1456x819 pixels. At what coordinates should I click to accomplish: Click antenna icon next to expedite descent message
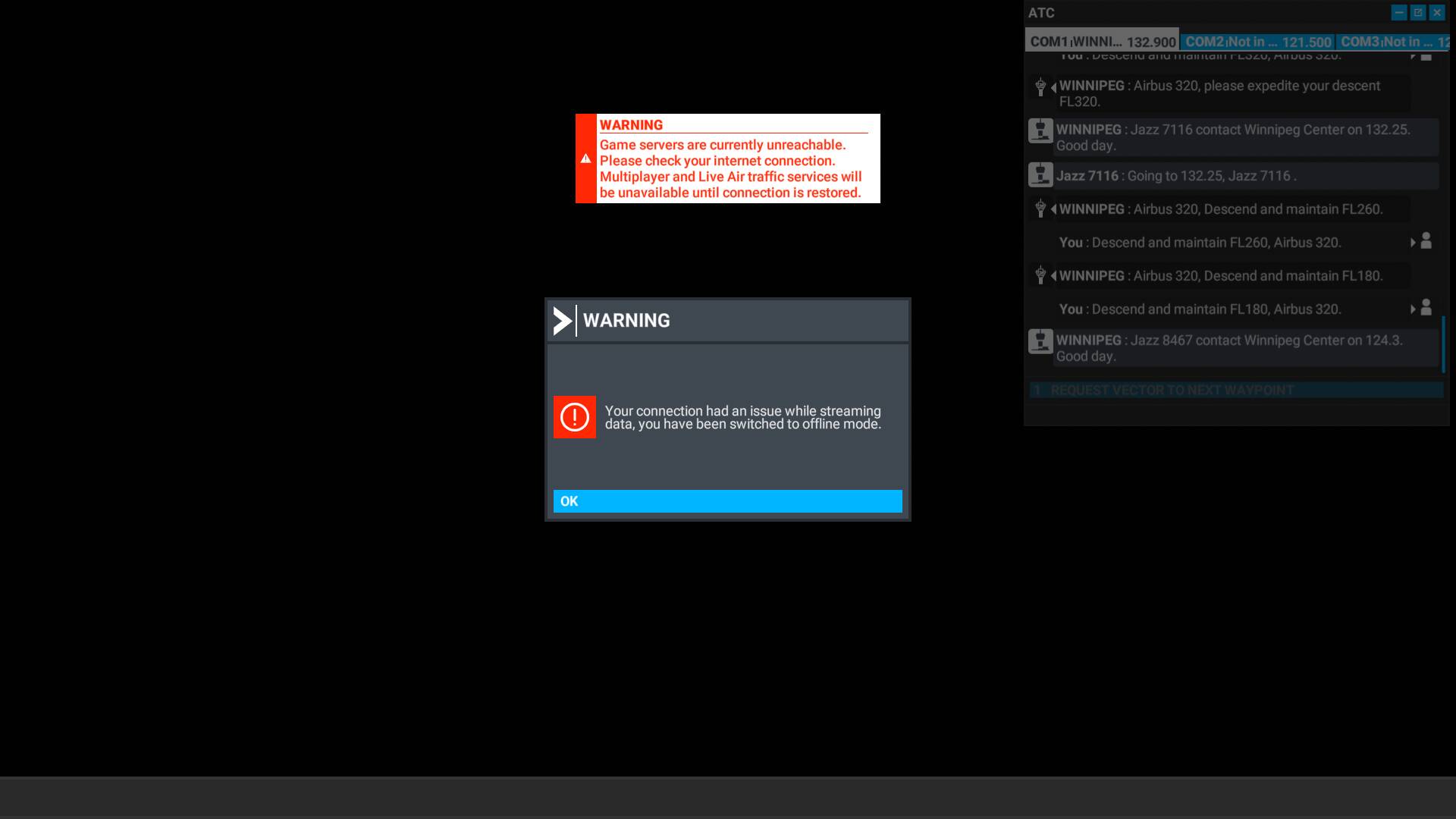pyautogui.click(x=1041, y=86)
